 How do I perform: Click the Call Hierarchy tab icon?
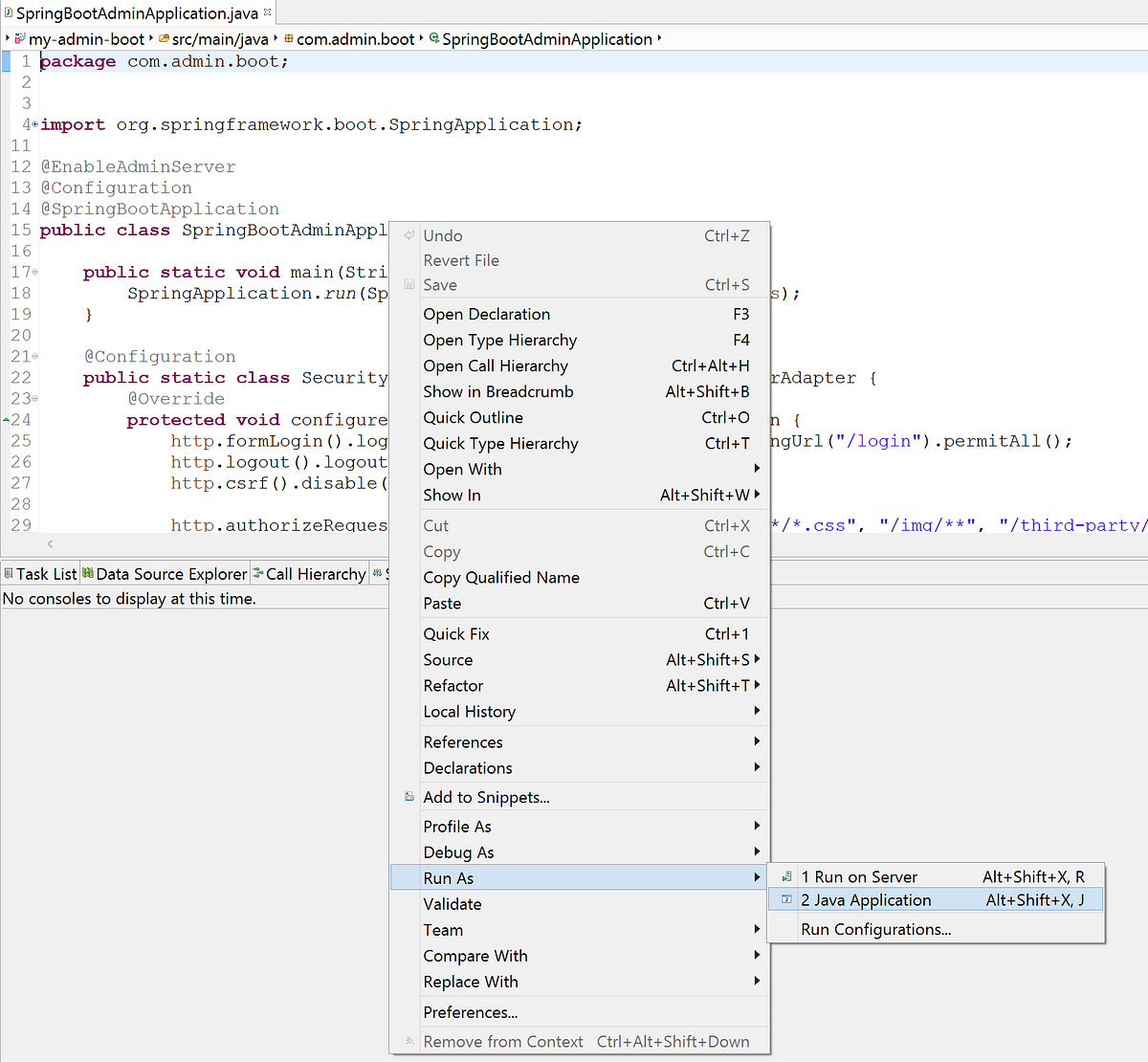tap(259, 573)
